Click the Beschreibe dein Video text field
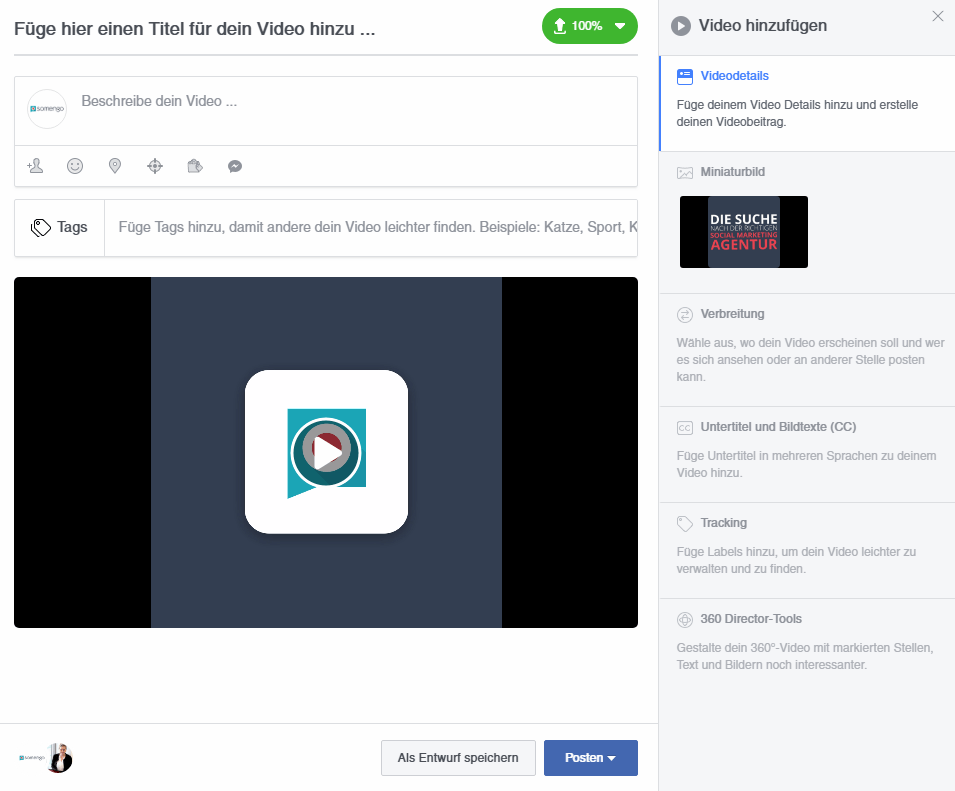Viewport: 955px width, 791px height. (x=350, y=102)
